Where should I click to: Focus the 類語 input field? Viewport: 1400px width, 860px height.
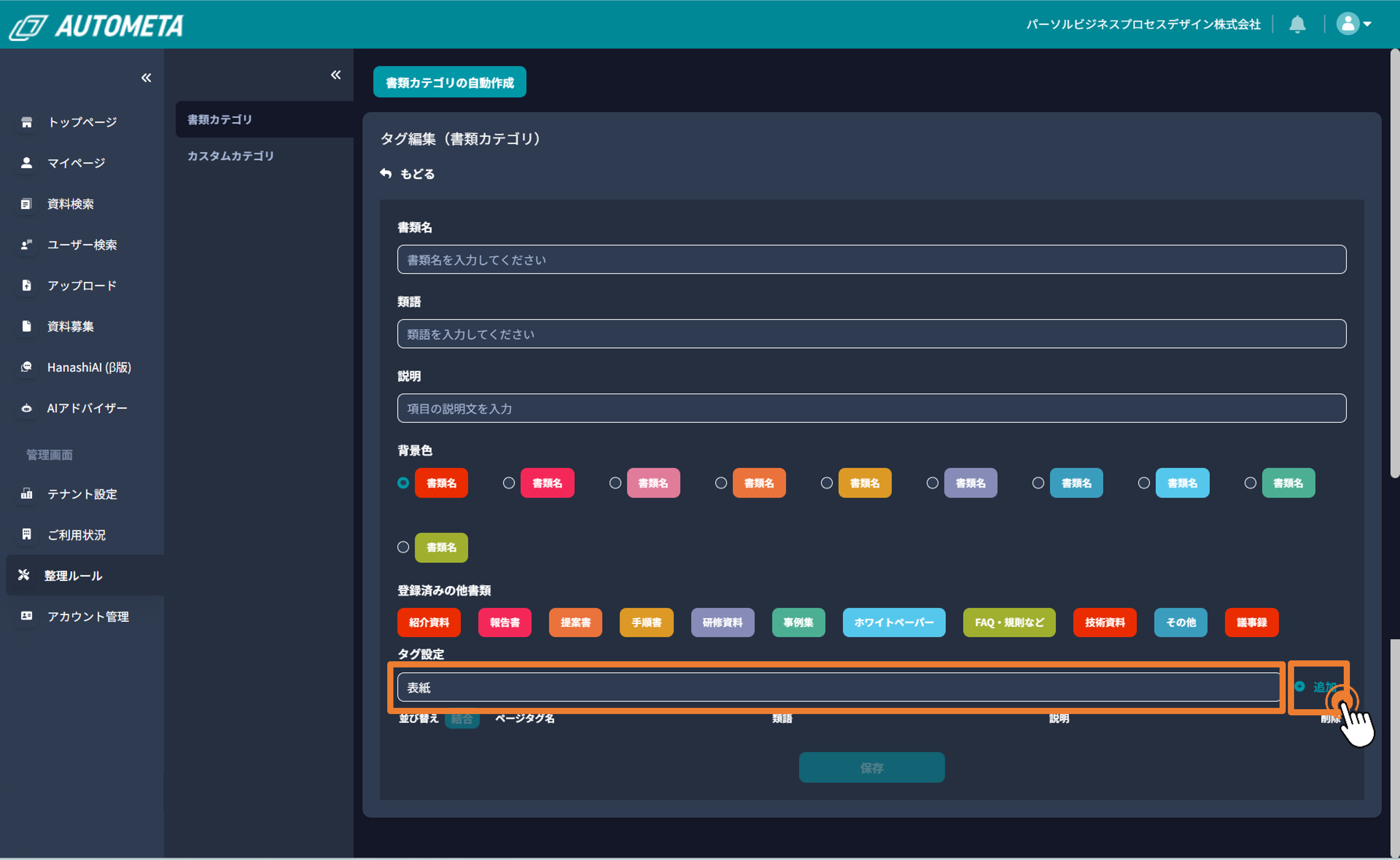point(871,334)
